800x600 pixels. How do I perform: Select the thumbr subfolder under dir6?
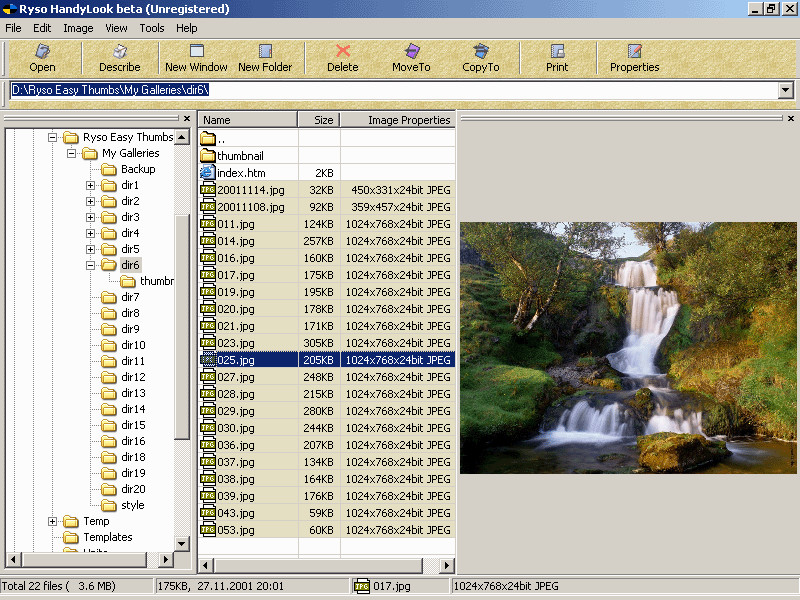pyautogui.click(x=157, y=281)
